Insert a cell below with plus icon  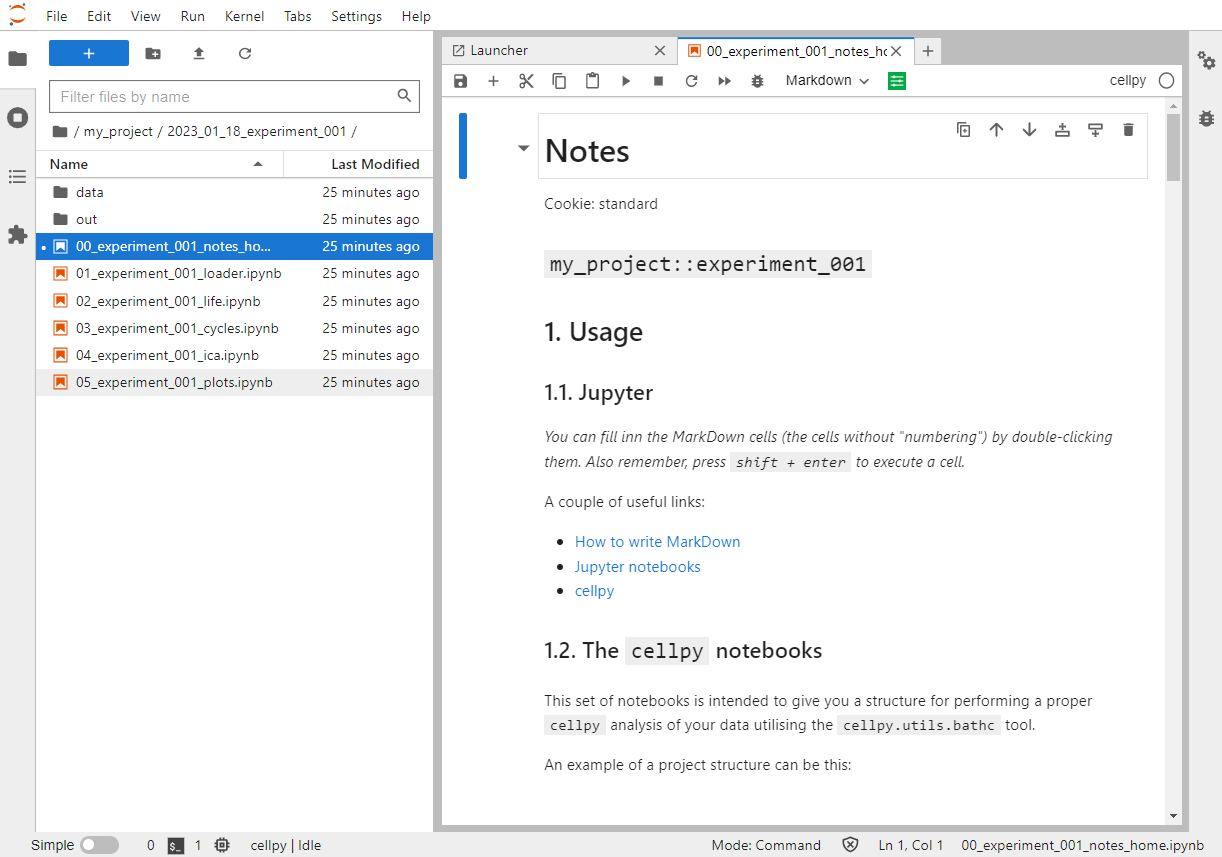coord(493,81)
